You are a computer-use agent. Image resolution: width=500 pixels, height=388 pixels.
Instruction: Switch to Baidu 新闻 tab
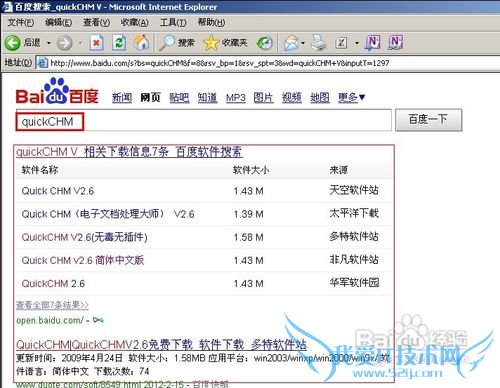click(x=122, y=97)
